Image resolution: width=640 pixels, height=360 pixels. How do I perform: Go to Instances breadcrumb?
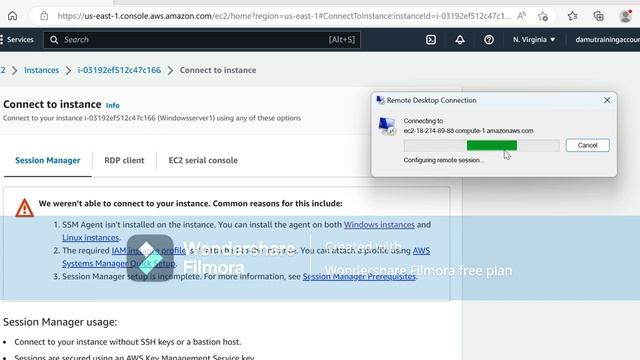(42, 70)
